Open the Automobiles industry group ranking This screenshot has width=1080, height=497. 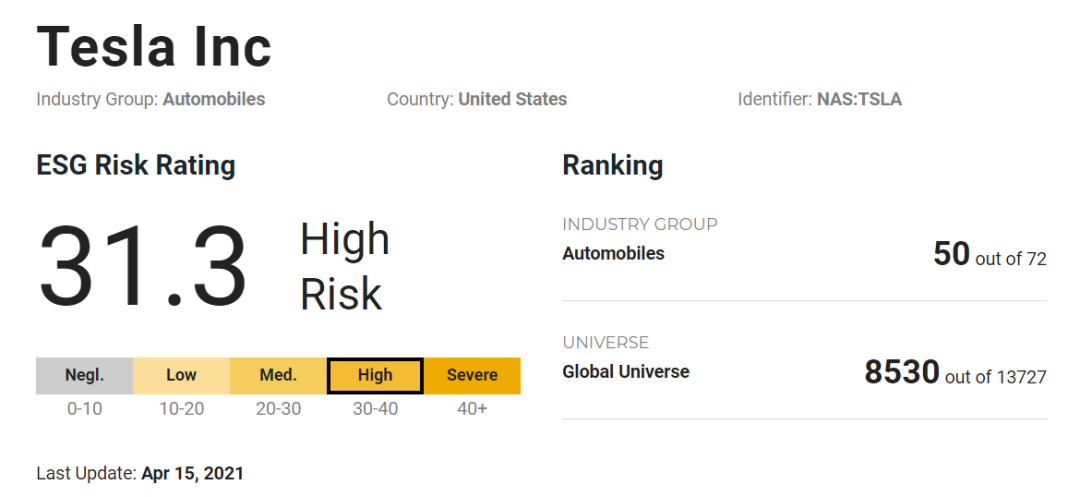(613, 254)
